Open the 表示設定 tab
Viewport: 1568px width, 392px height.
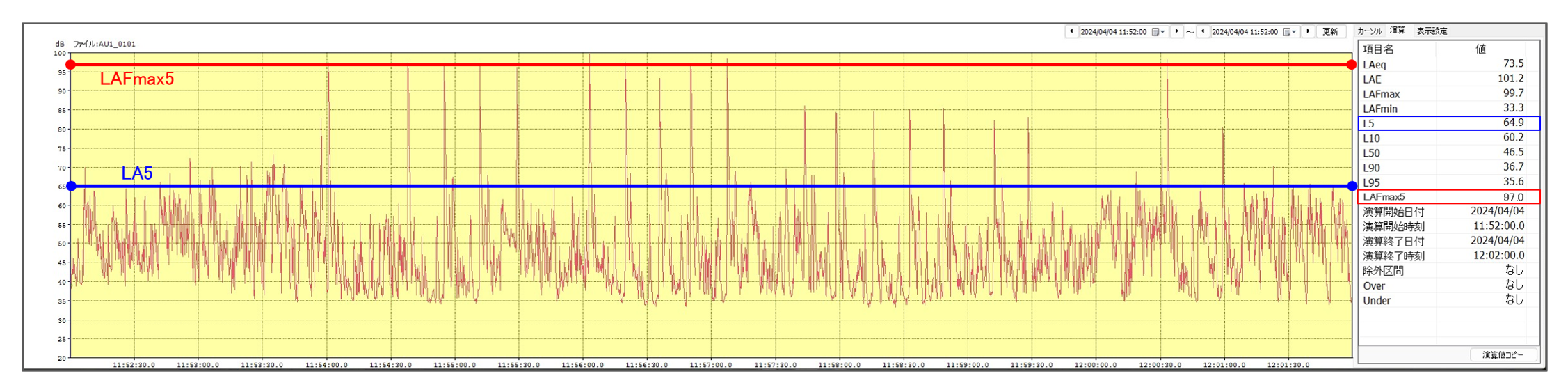tap(1432, 31)
